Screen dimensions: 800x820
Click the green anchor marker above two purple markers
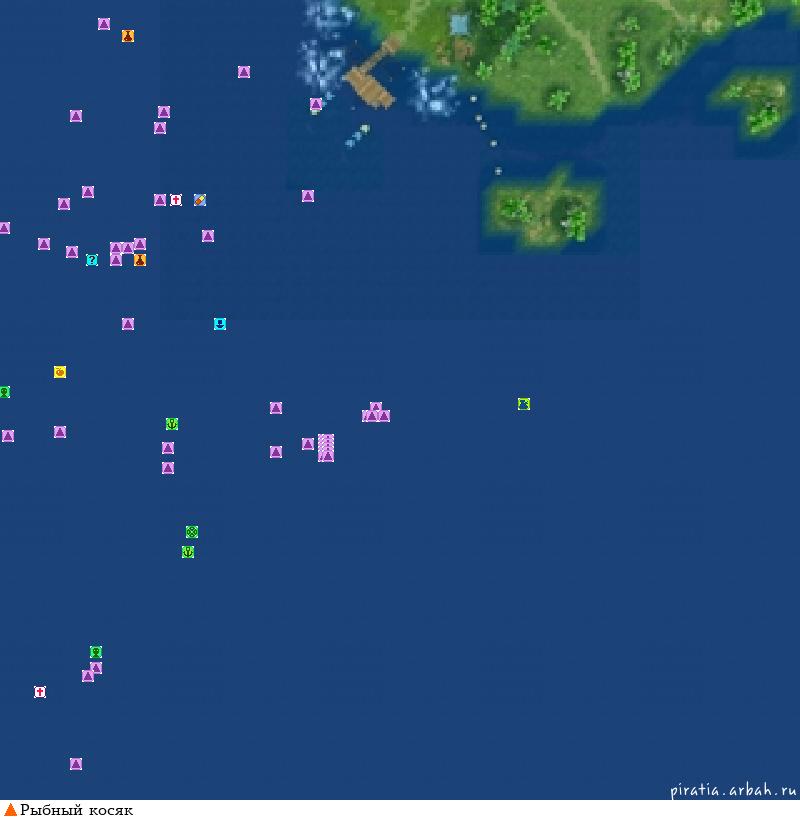[172, 424]
